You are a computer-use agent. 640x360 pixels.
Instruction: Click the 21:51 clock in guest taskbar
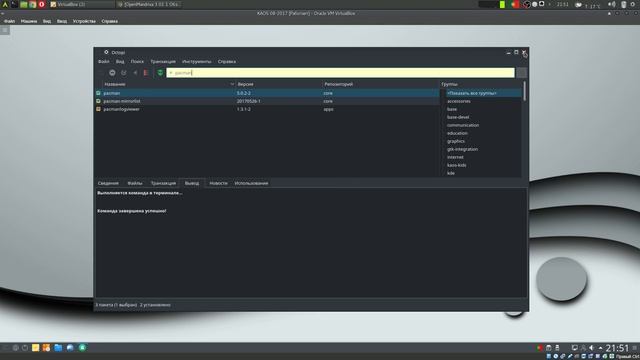click(x=617, y=348)
